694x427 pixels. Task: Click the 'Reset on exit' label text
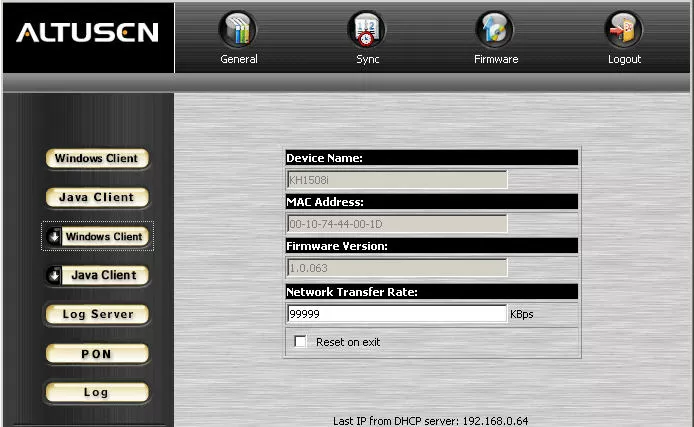(x=348, y=342)
